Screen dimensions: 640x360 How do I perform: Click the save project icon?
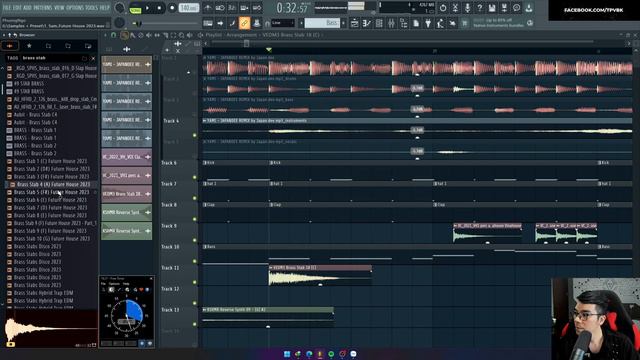pyautogui.click(x=492, y=8)
